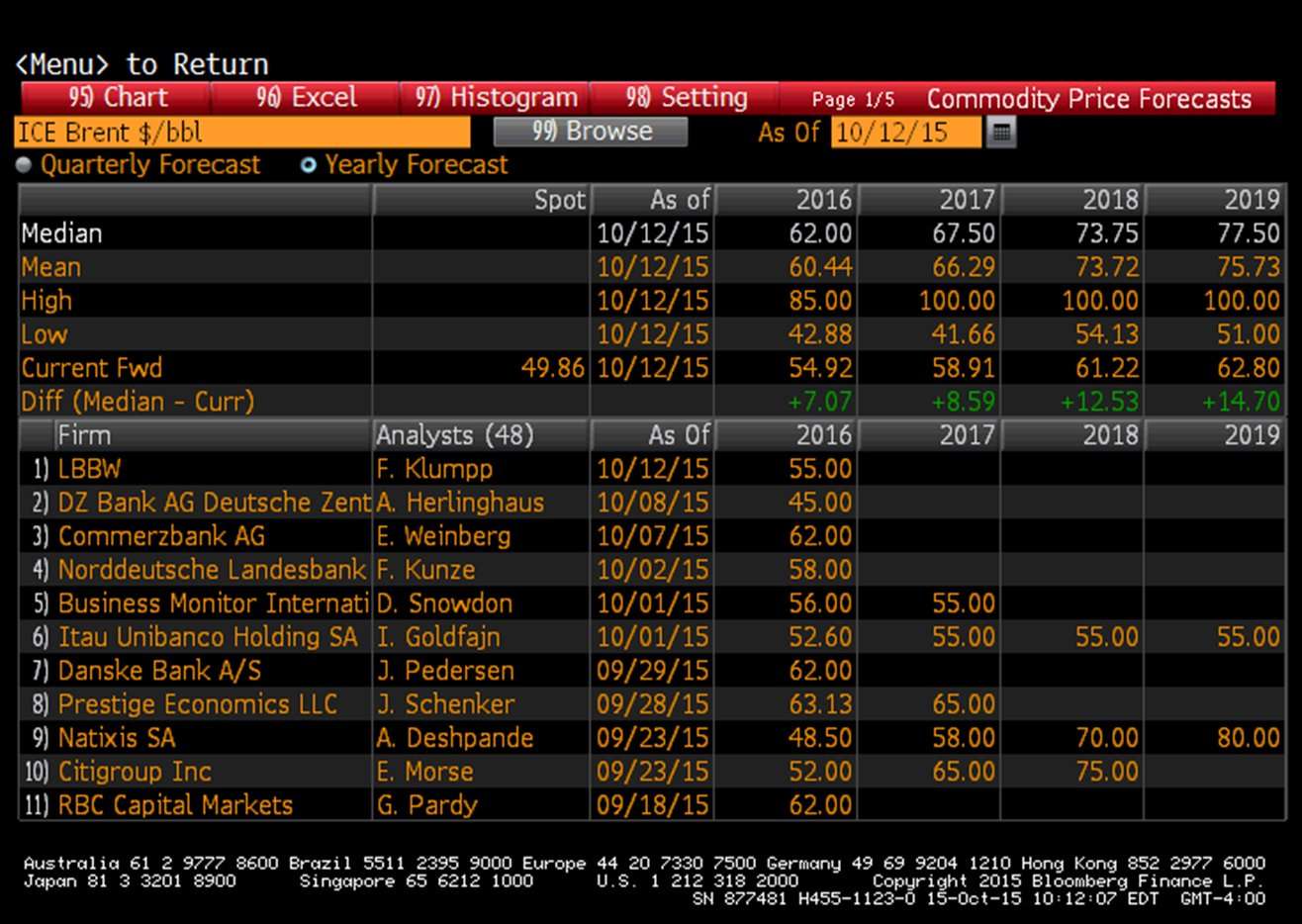Click analyst name A. Herlinghaus
Screen dimensions: 1302x924
[460, 503]
